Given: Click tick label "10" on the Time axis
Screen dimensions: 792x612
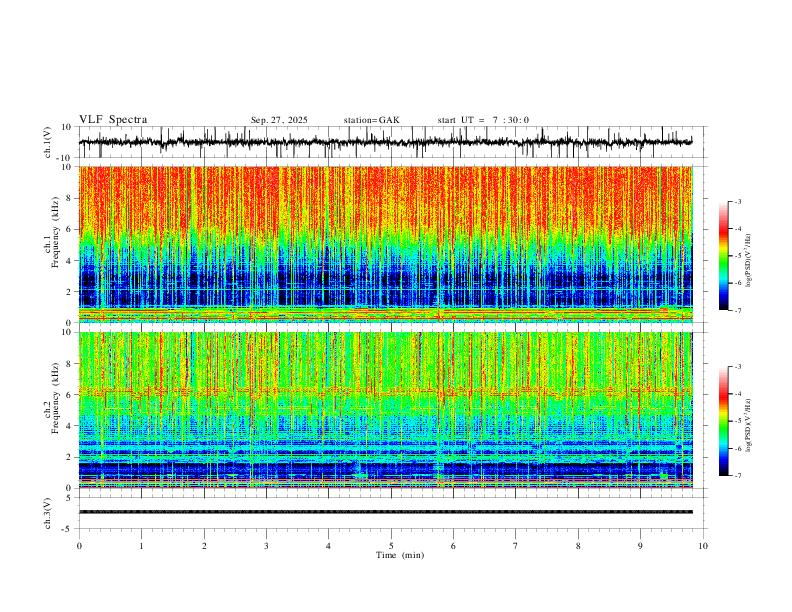Looking at the screenshot, I should coord(703,546).
